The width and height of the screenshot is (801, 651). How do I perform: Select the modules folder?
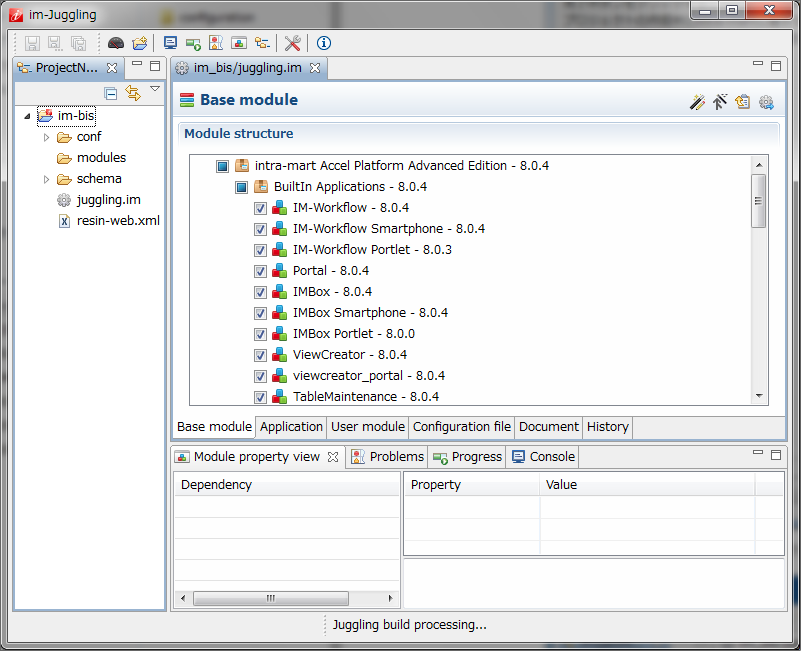click(101, 158)
